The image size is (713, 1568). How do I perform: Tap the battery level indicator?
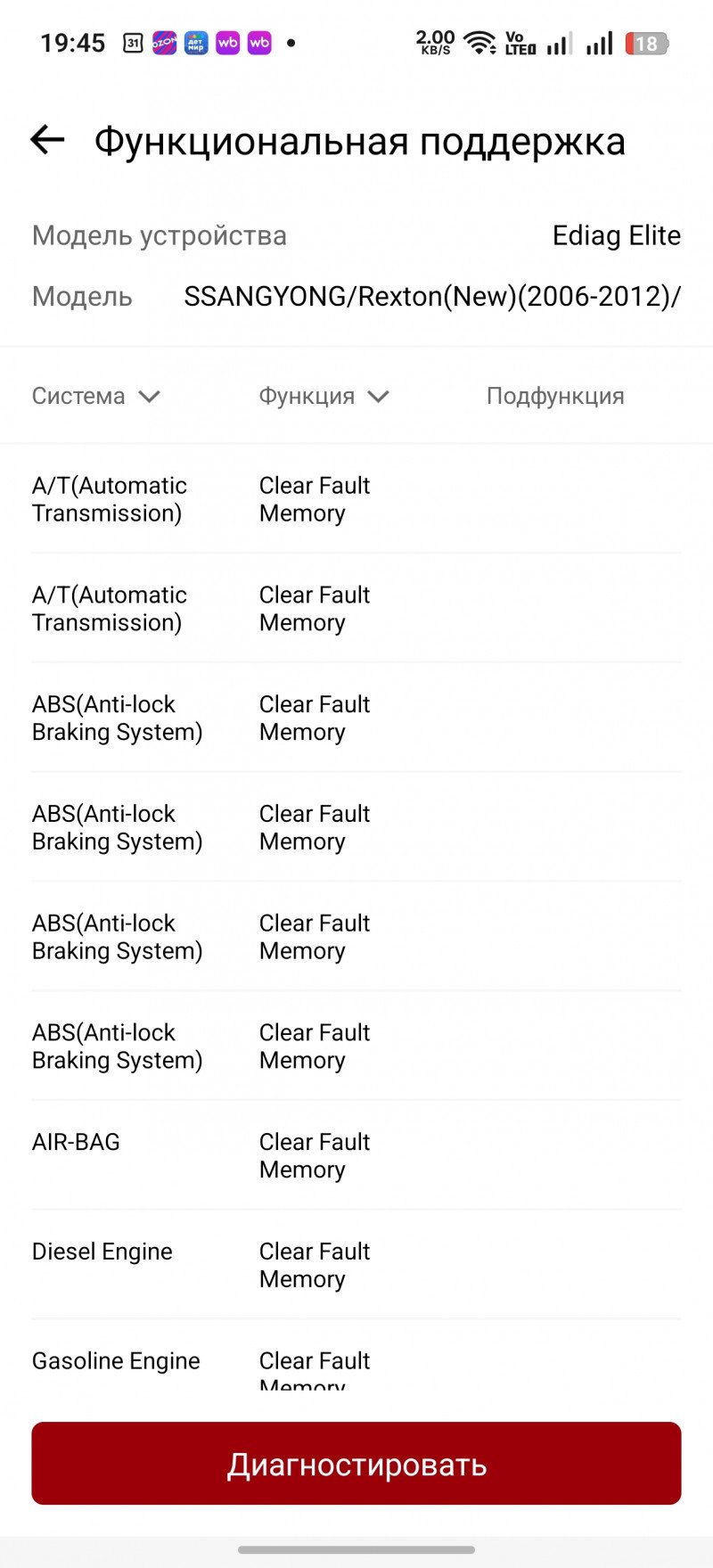(x=647, y=43)
